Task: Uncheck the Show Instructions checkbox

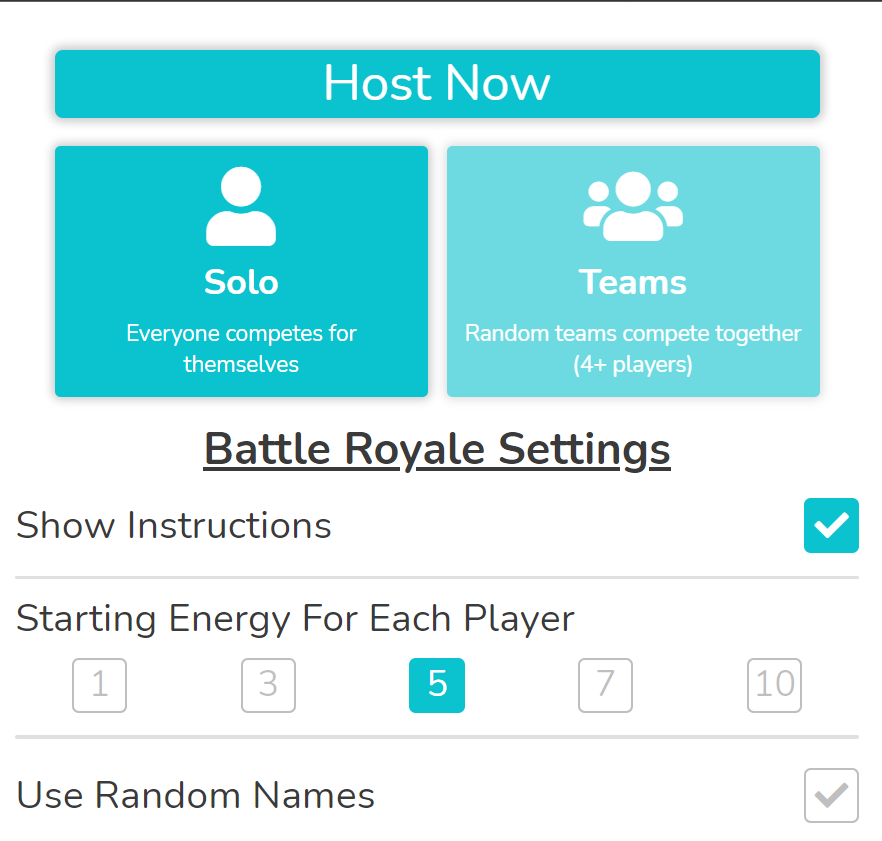Action: (831, 525)
